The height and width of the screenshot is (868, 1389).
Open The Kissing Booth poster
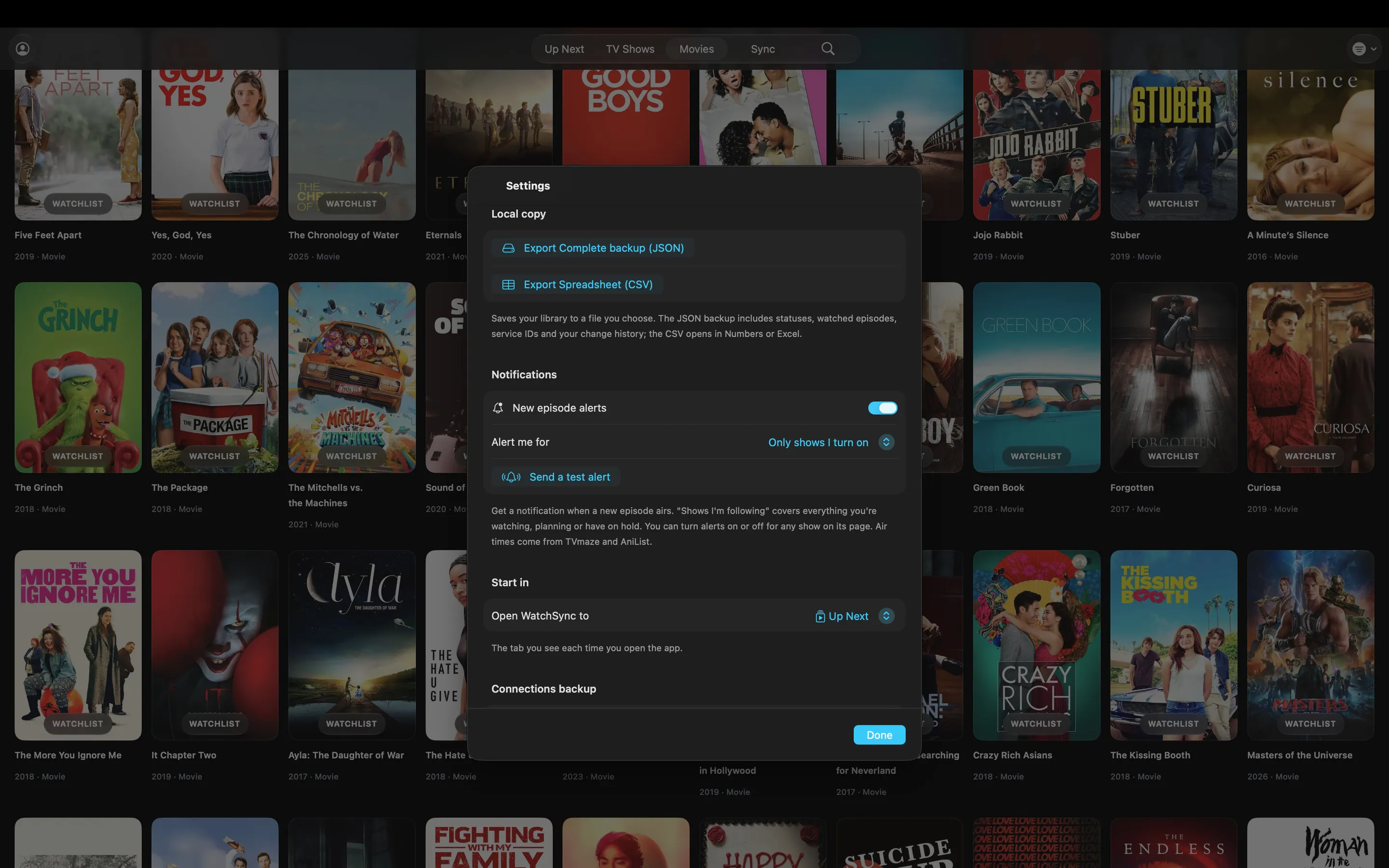[1173, 645]
